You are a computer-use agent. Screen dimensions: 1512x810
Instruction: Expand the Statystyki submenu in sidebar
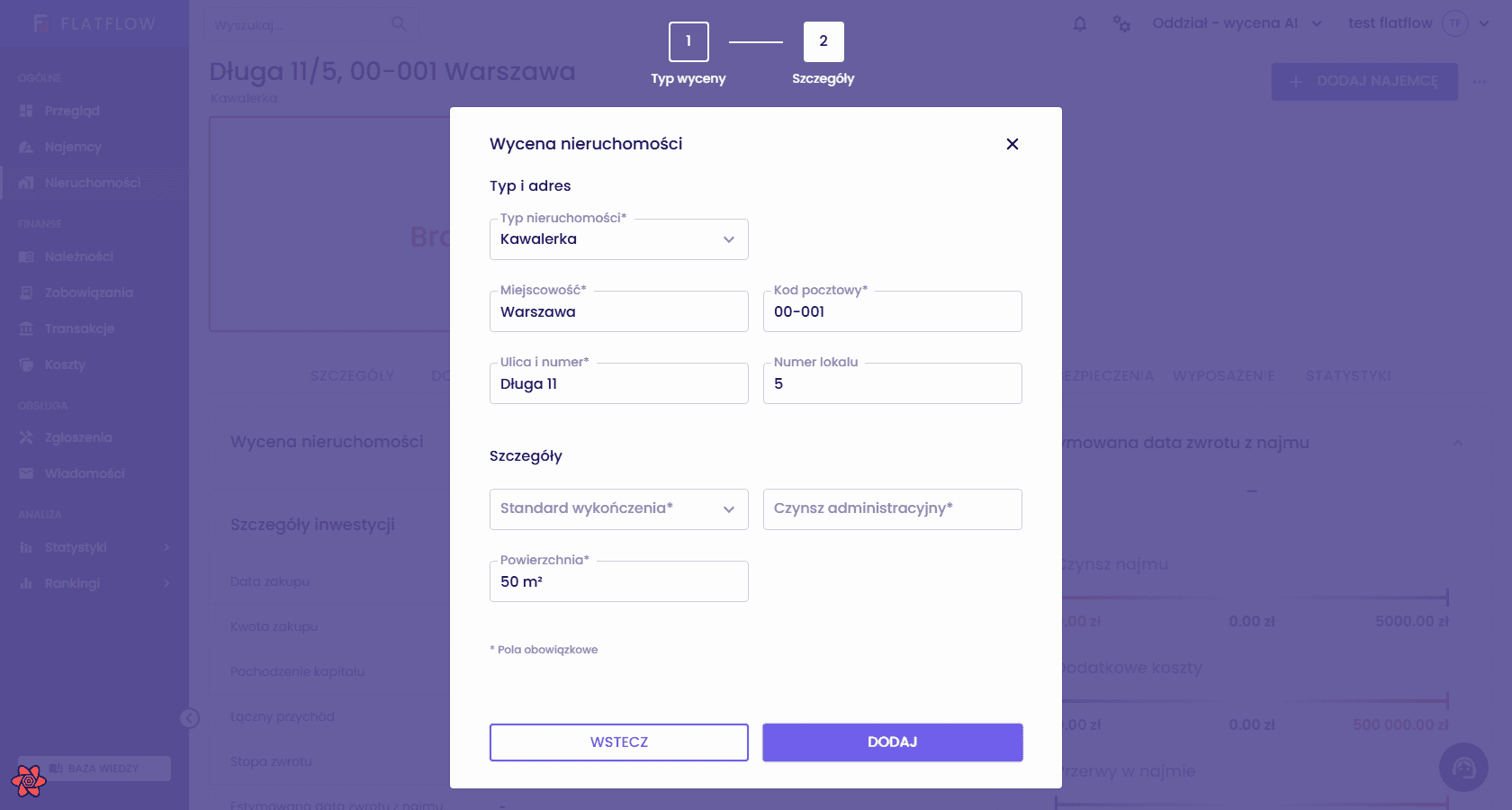click(166, 547)
